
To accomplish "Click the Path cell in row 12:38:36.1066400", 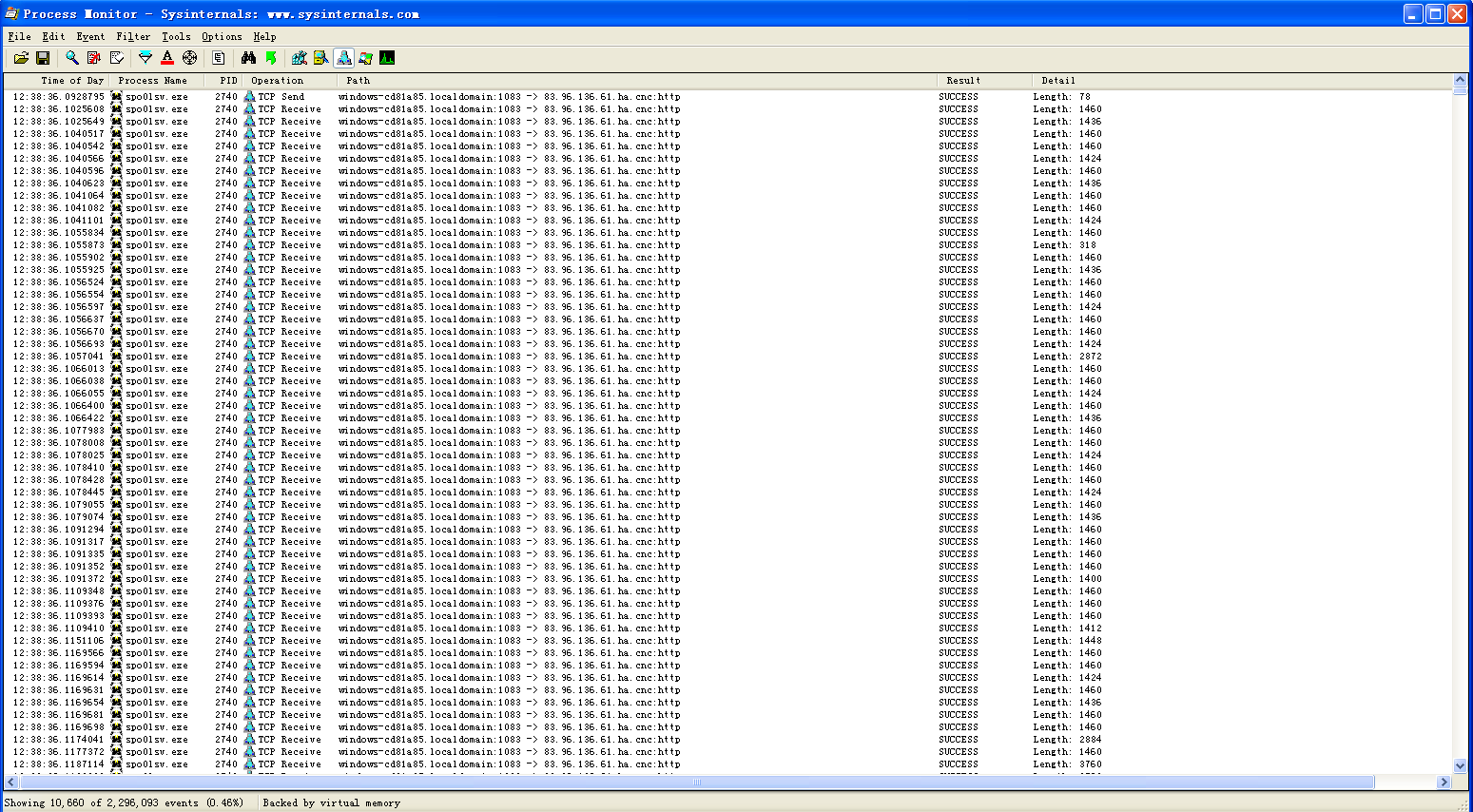I will (510, 406).
